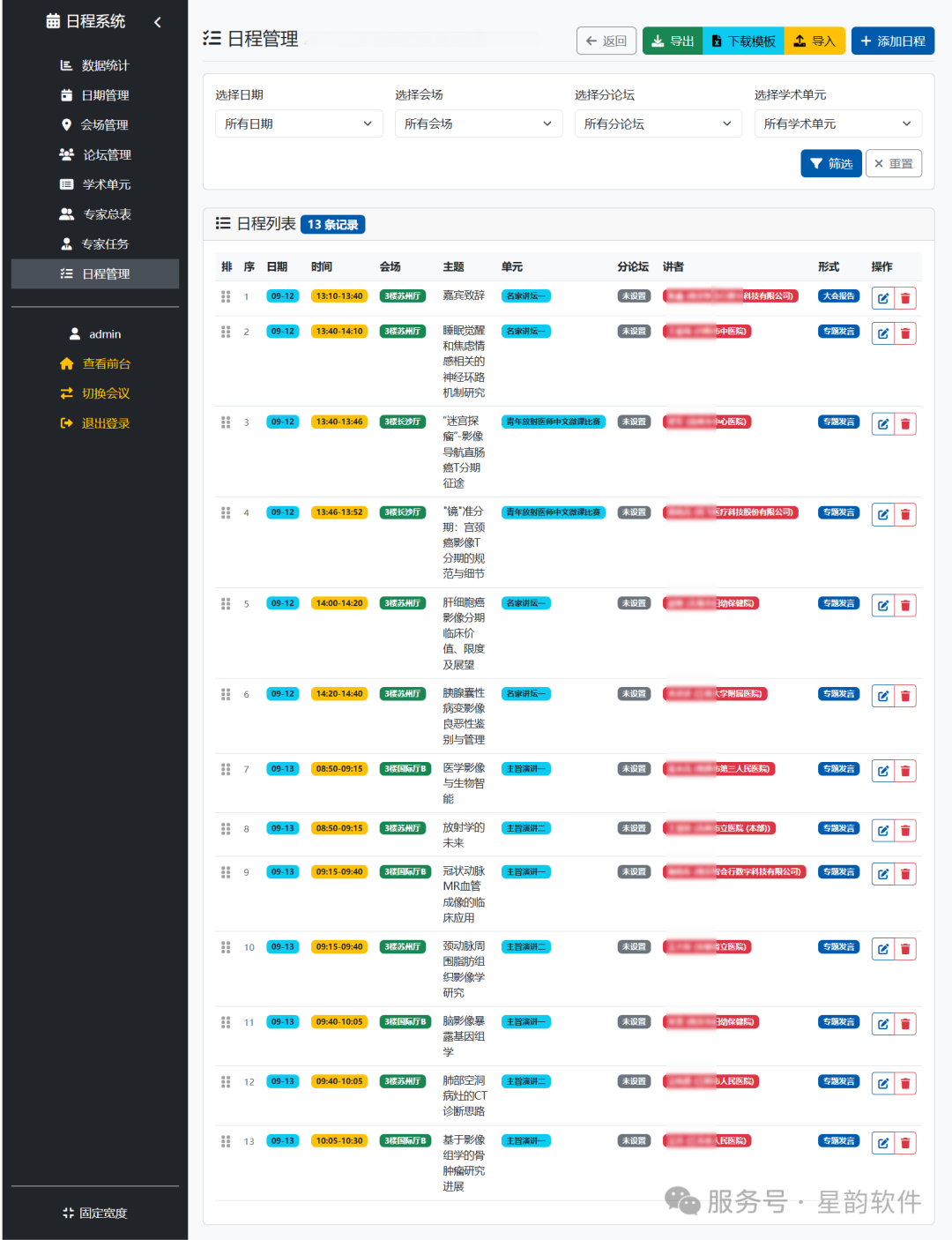Viewport: 952px width, 1240px height.
Task: Open the 所有分论坛 dropdown
Action: point(658,123)
